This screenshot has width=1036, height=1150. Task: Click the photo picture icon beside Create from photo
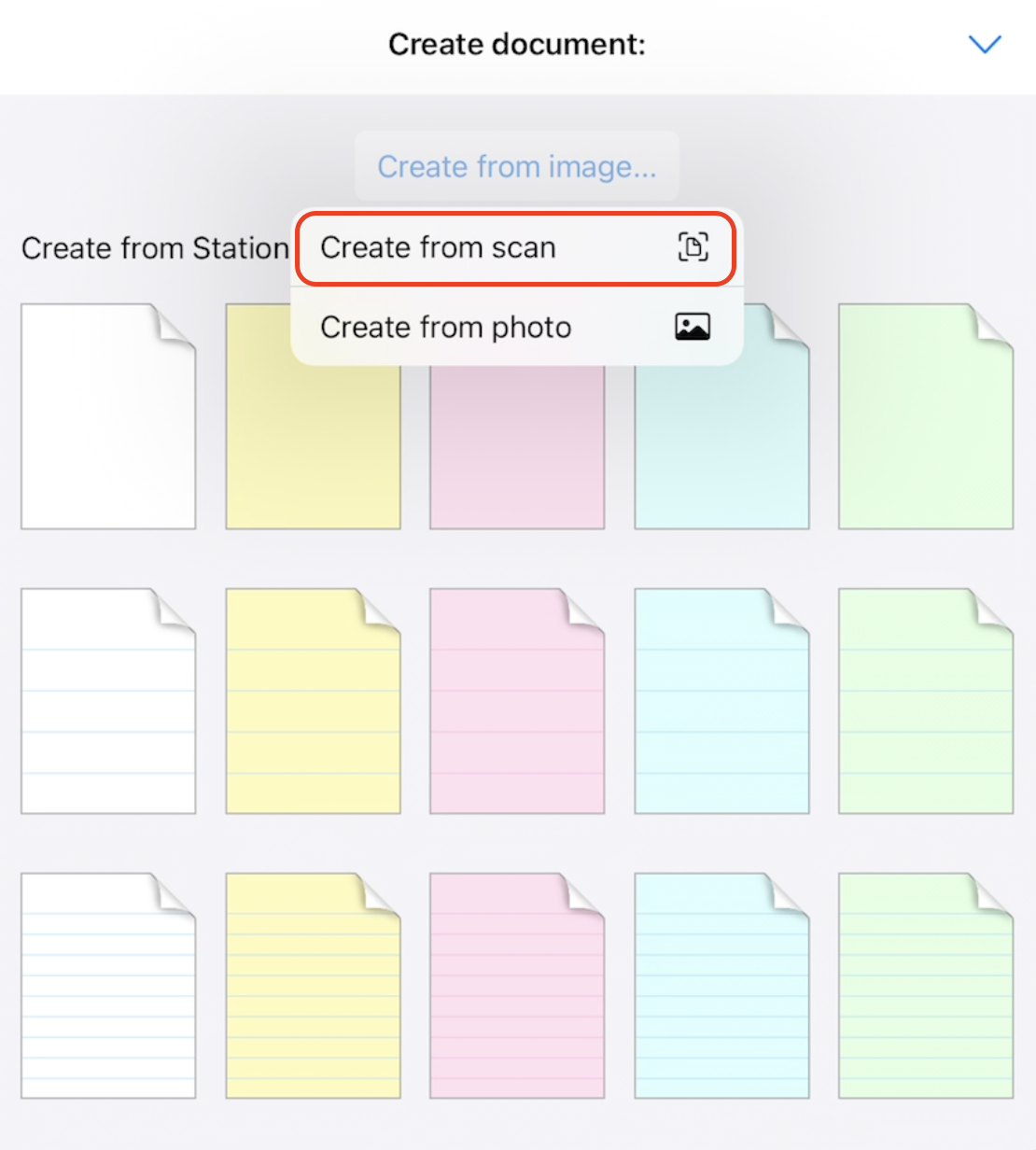(693, 327)
